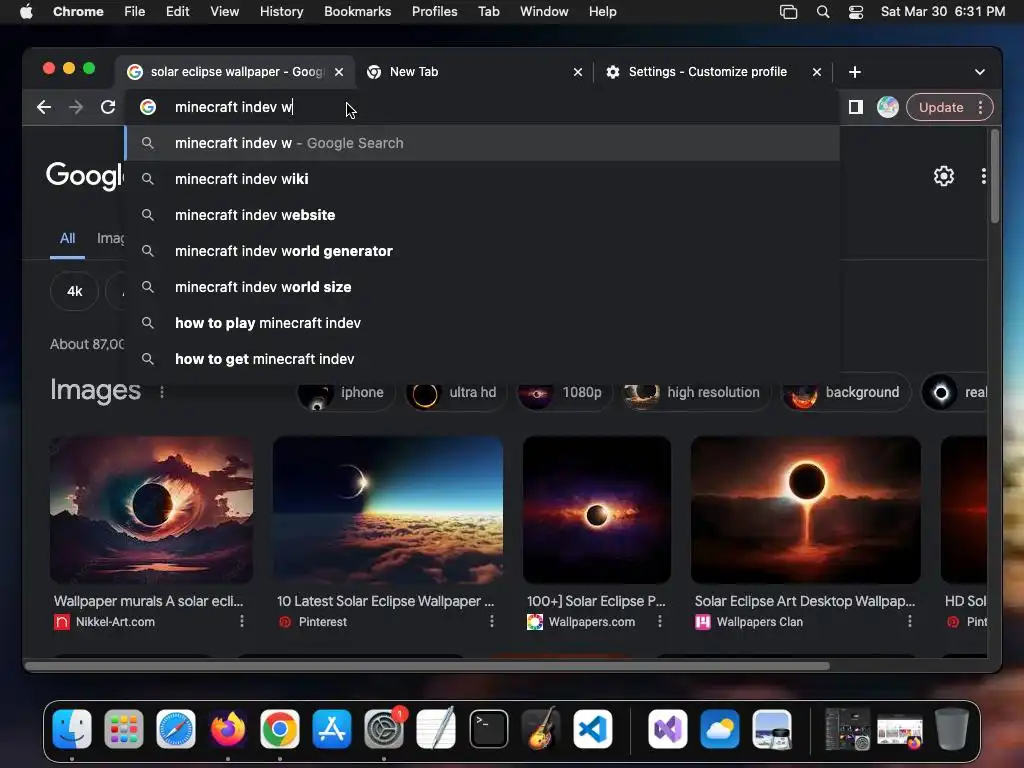Filter images by ultra hd chip
Image resolution: width=1024 pixels, height=768 pixels.
(x=455, y=392)
